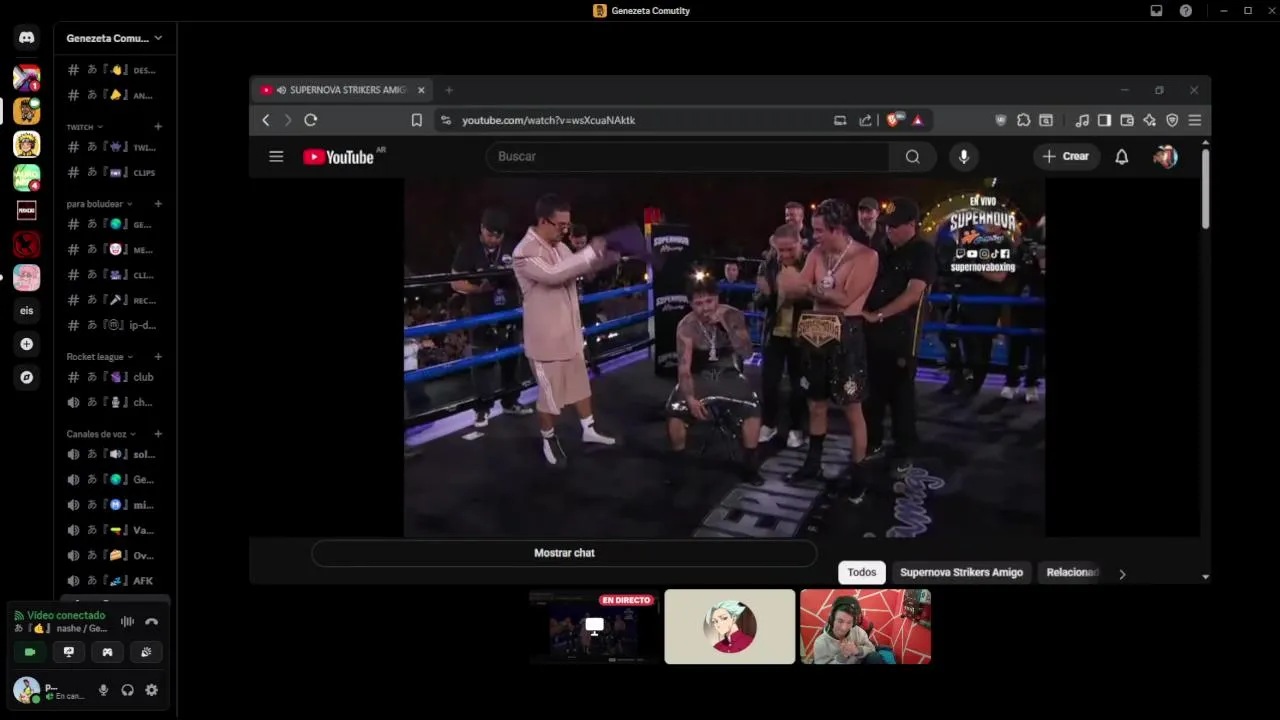Viewport: 1280px width, 720px height.
Task: Select the SUPERNOVA STRIKERS browser tab
Action: pos(343,90)
